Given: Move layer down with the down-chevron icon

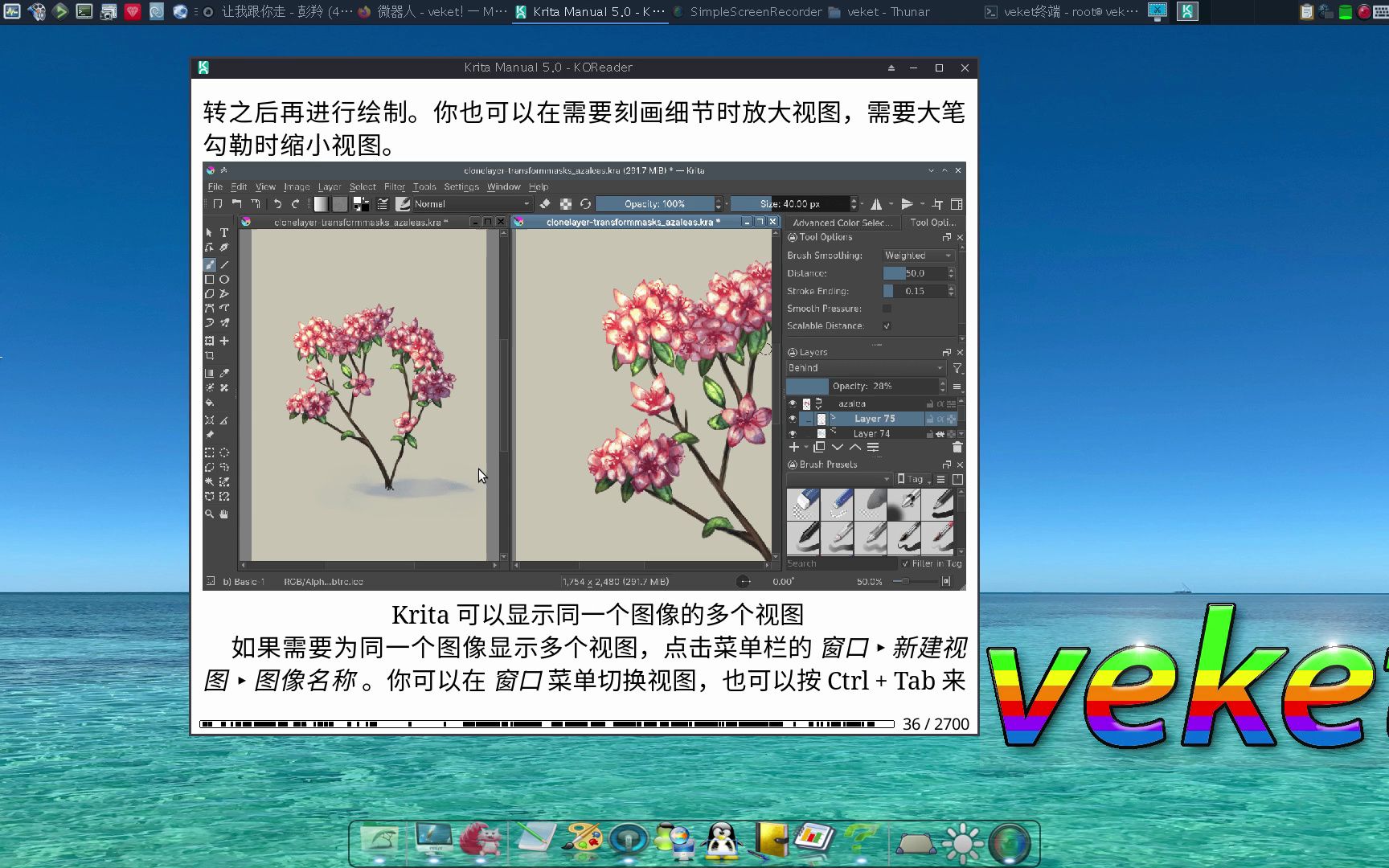Looking at the screenshot, I should [x=838, y=448].
